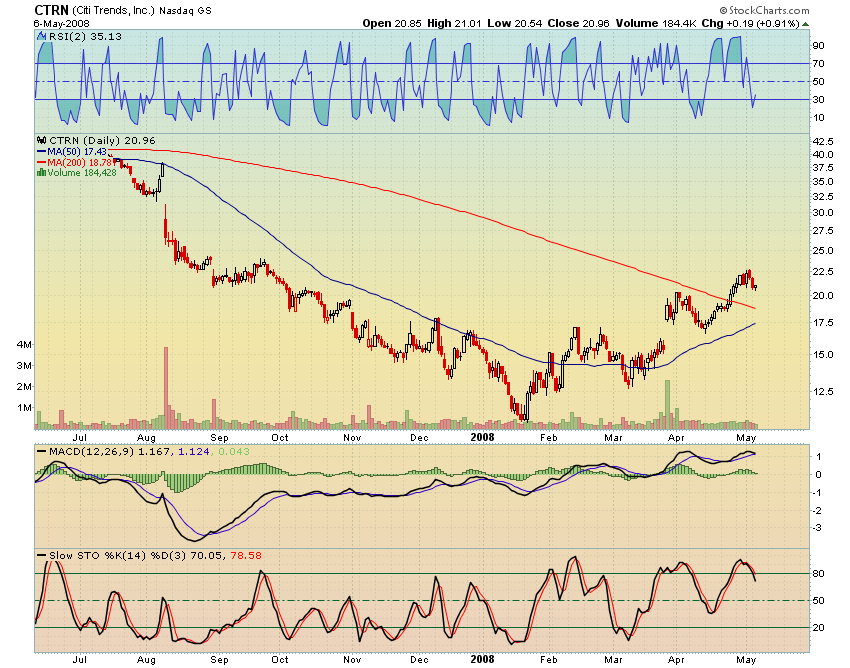The height and width of the screenshot is (668, 850).
Task: Click the RSI(2) 35.13 indicator label
Action: (x=85, y=36)
